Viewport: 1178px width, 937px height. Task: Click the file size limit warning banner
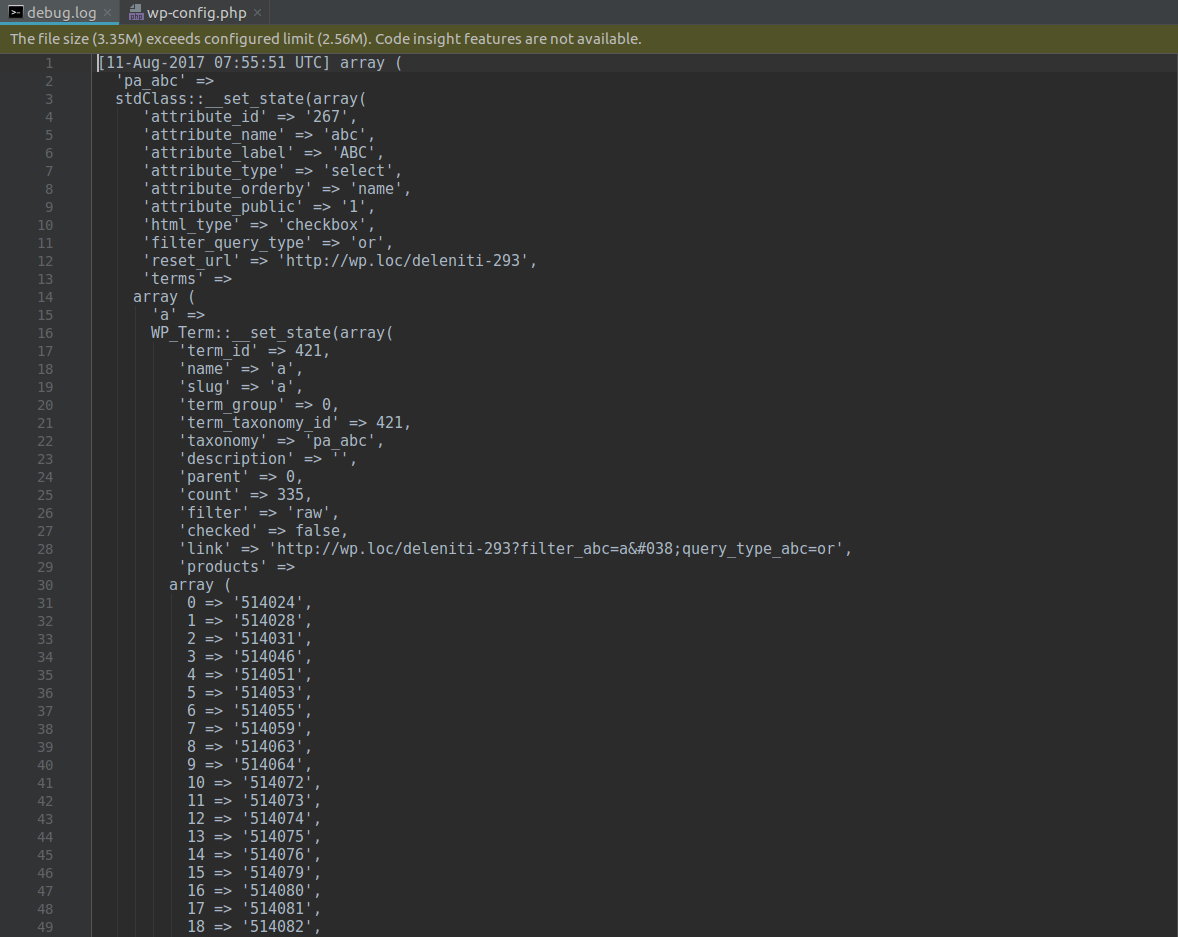[x=589, y=39]
